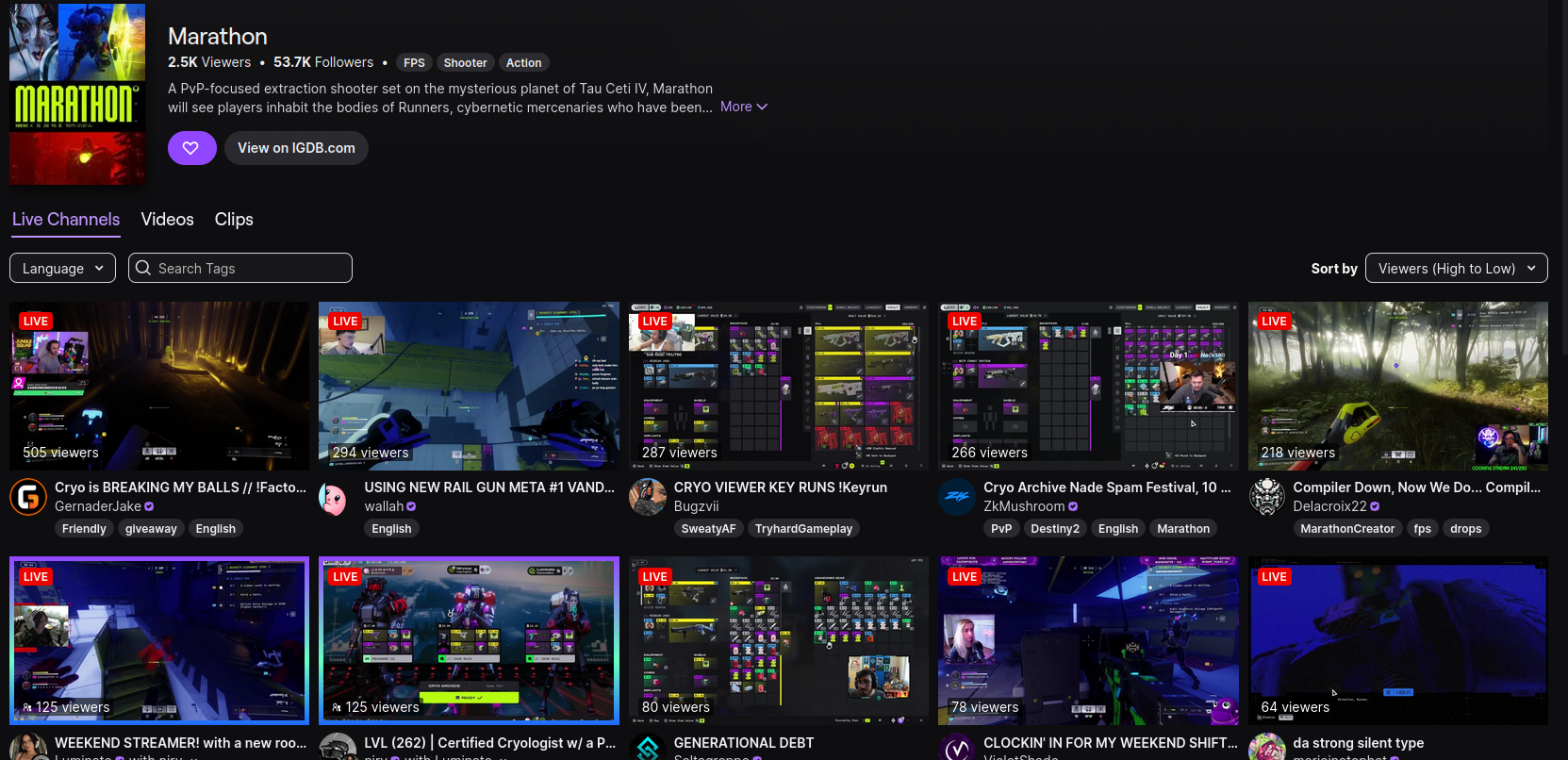Screen dimensions: 1568x760
Task: Select the drops tag under Delacroix22
Action: 1466,529
